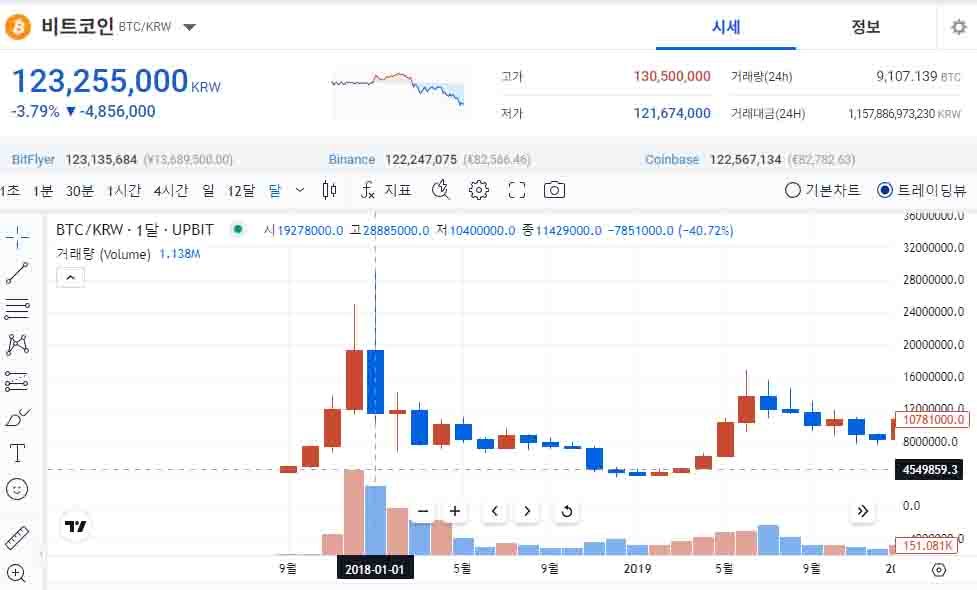Viewport: 977px width, 590px height.
Task: Select the 트레이딩뷰 radio option
Action: point(921,190)
